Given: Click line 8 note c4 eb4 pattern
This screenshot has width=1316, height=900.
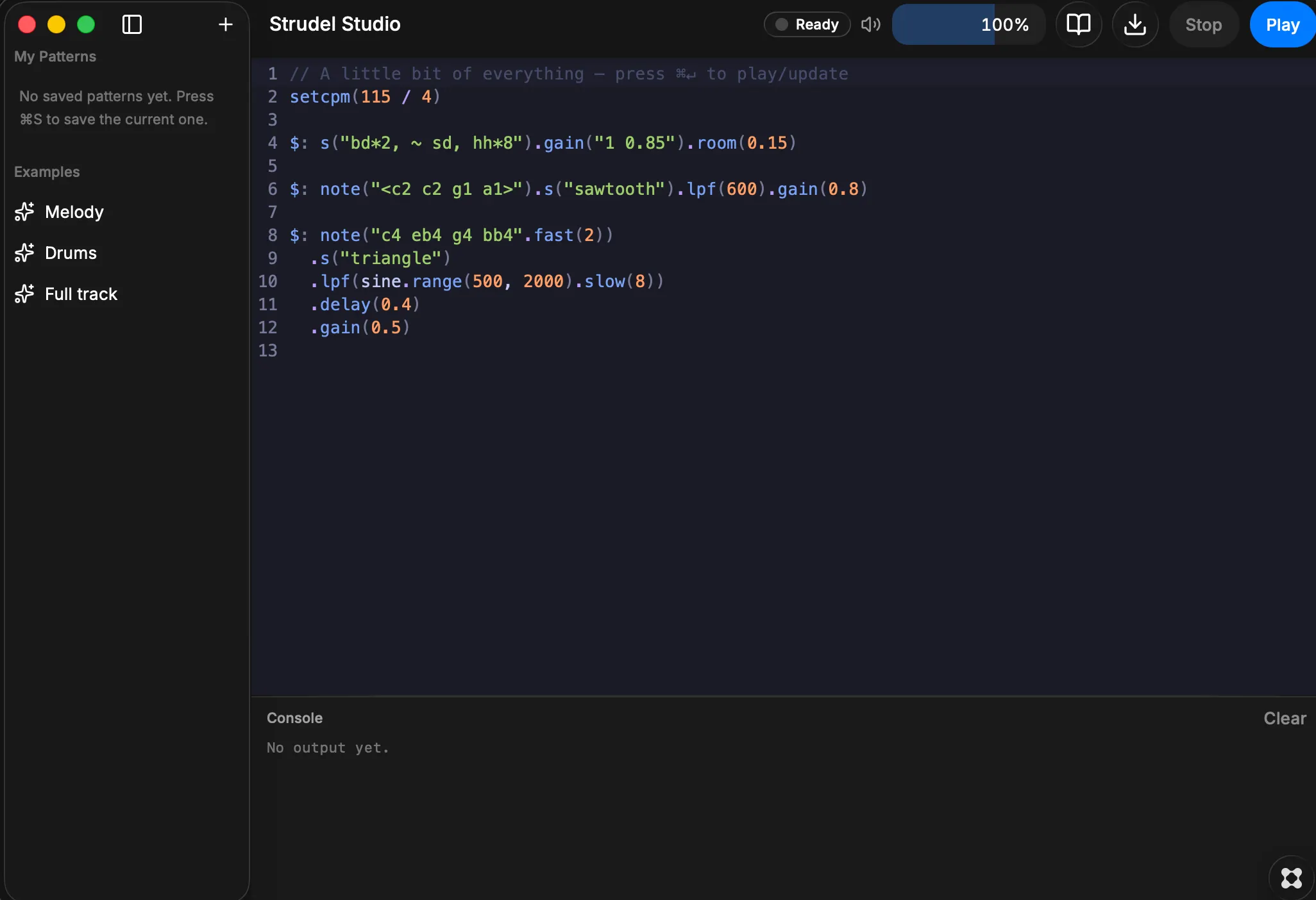Looking at the screenshot, I should click(x=451, y=235).
